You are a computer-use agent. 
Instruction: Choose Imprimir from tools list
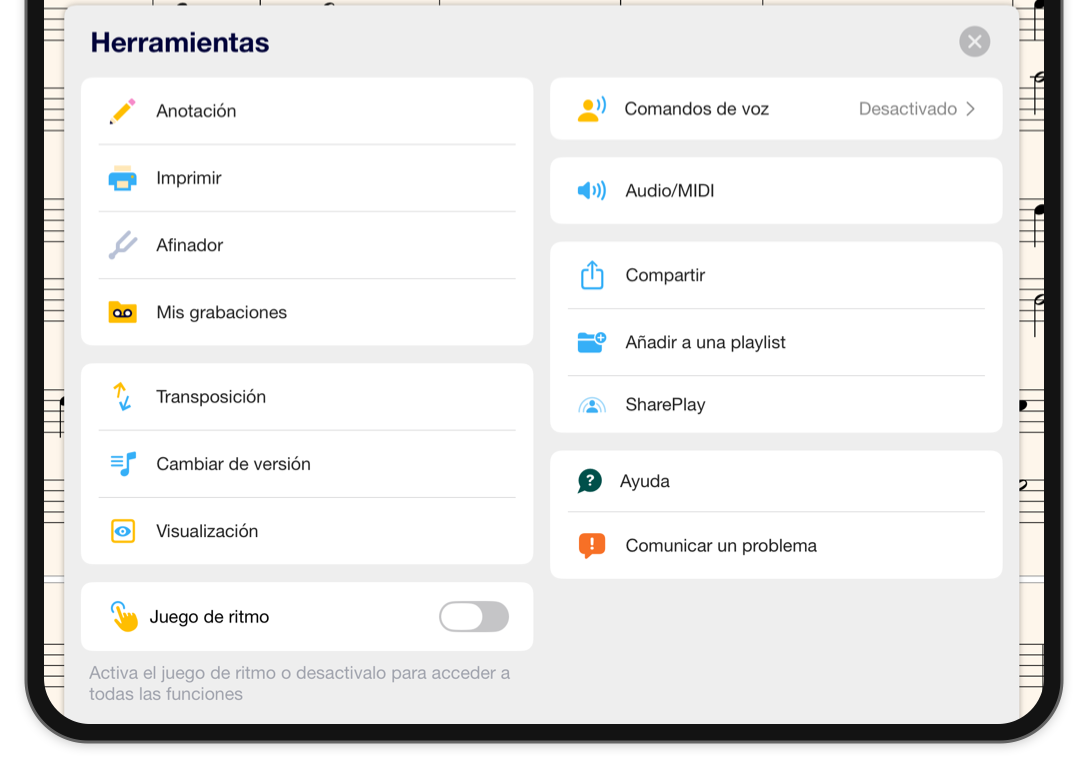[x=307, y=178]
